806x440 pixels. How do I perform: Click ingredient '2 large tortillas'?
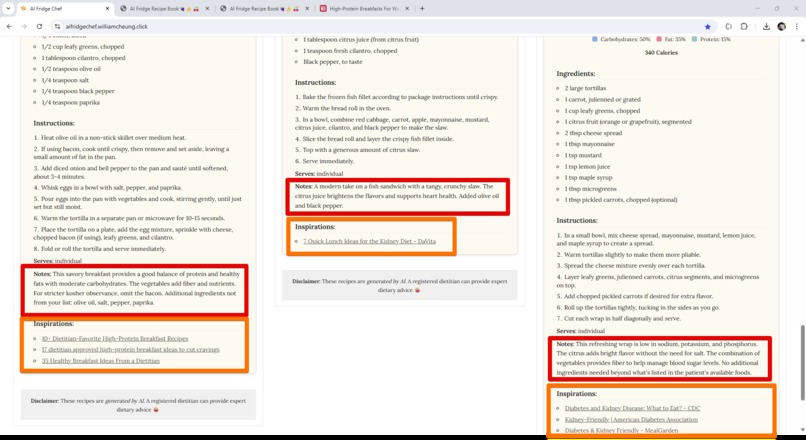click(x=585, y=88)
